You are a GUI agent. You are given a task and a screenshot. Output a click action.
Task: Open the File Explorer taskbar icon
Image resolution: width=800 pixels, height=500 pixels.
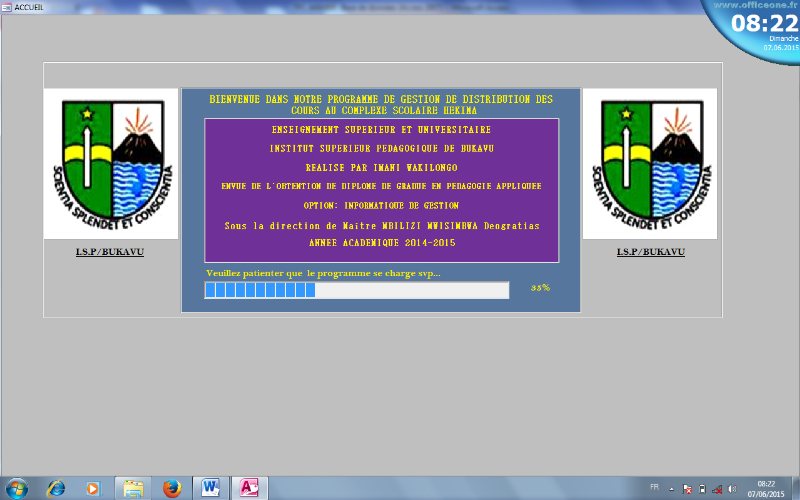(x=133, y=489)
